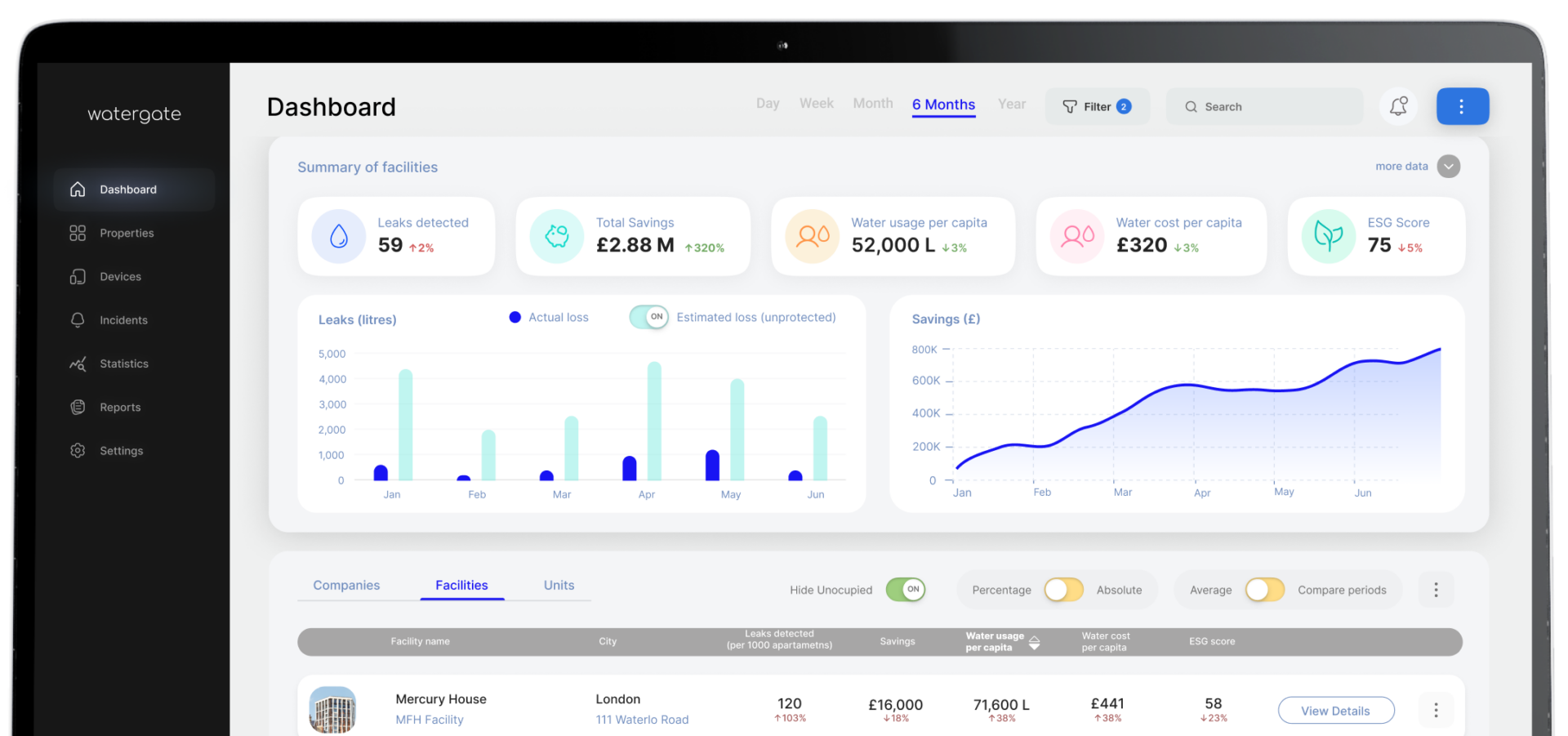Open the notifications bell icon
This screenshot has height=736, width=1568.
1398,106
